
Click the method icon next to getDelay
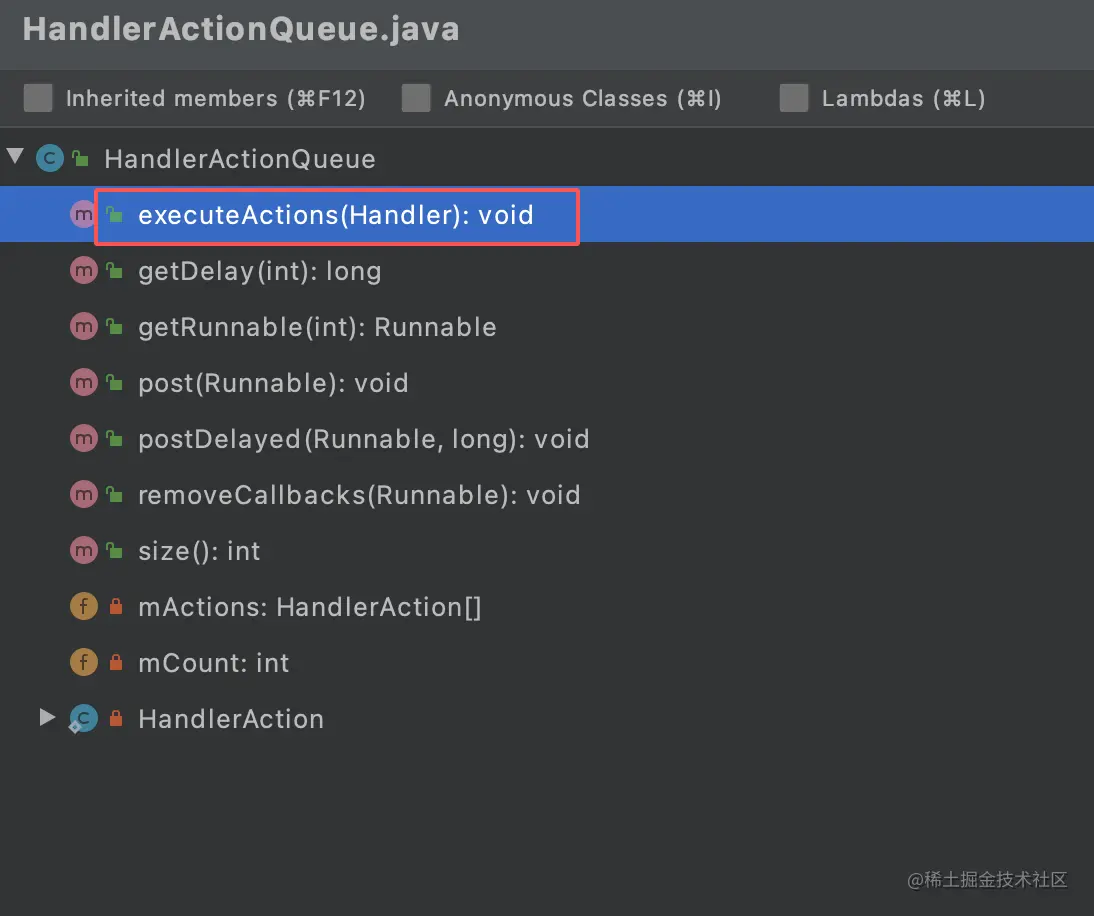tap(83, 270)
